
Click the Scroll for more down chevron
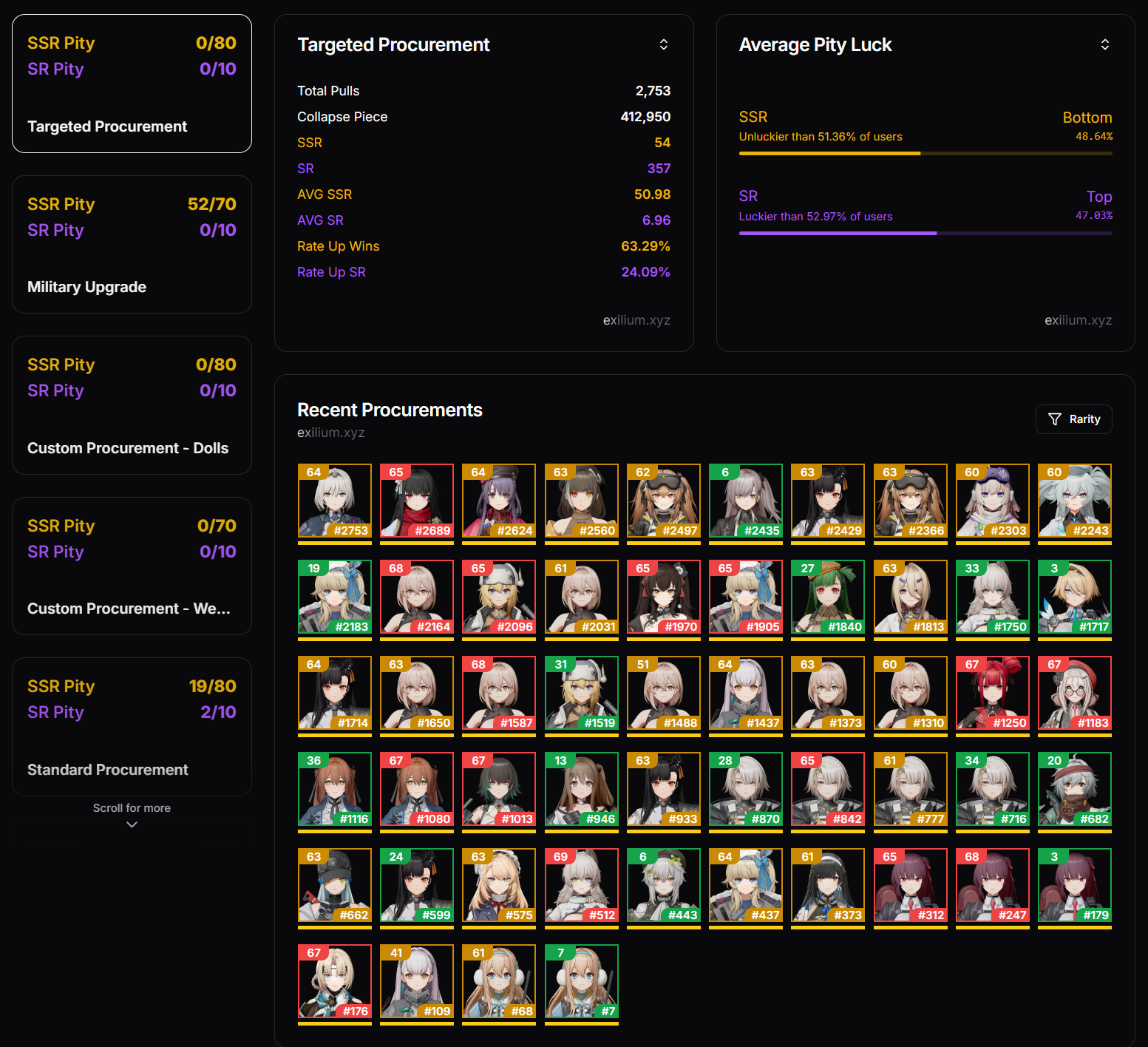pos(132,824)
